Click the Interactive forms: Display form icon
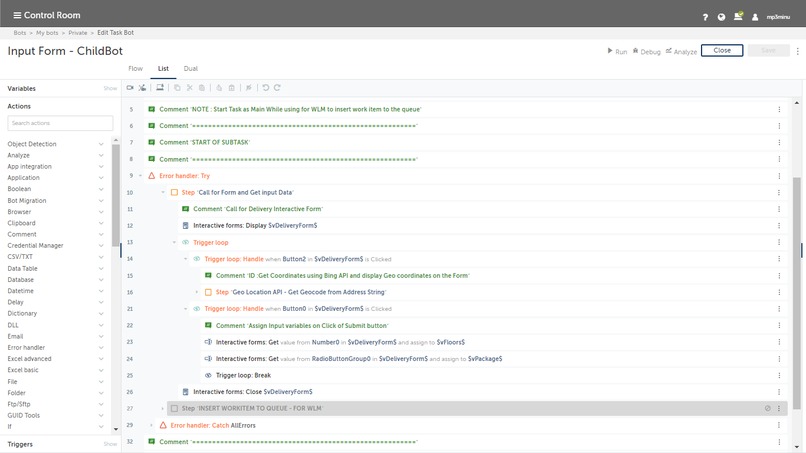The width and height of the screenshot is (806, 453). 186,226
